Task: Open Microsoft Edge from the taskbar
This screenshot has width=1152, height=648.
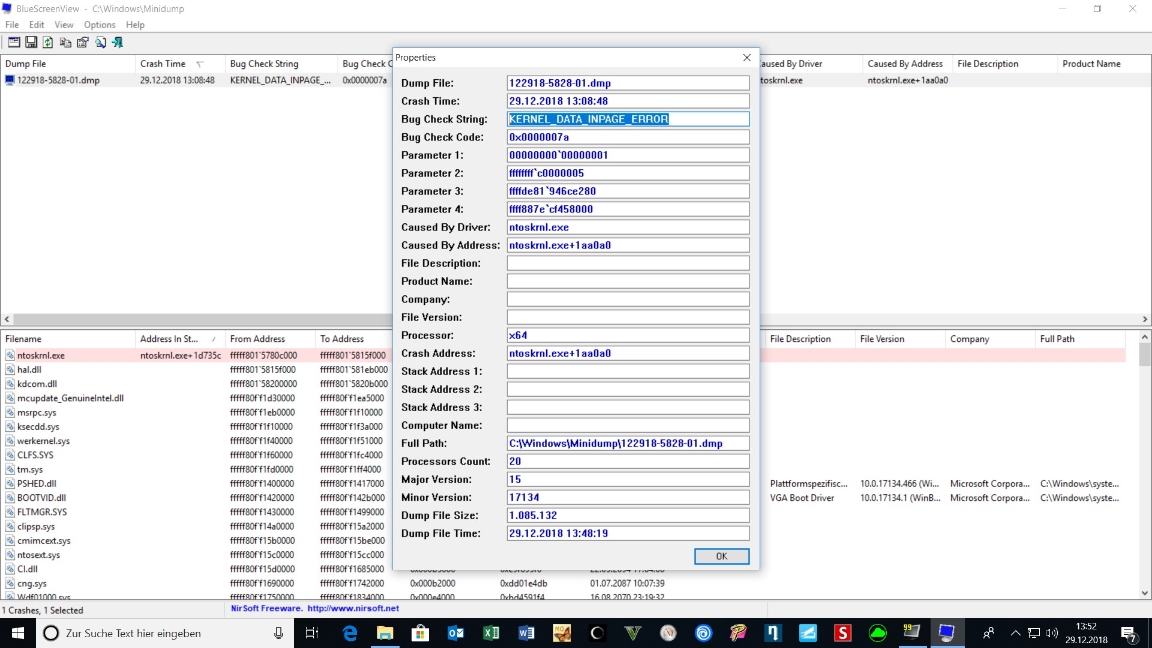Action: coord(350,633)
